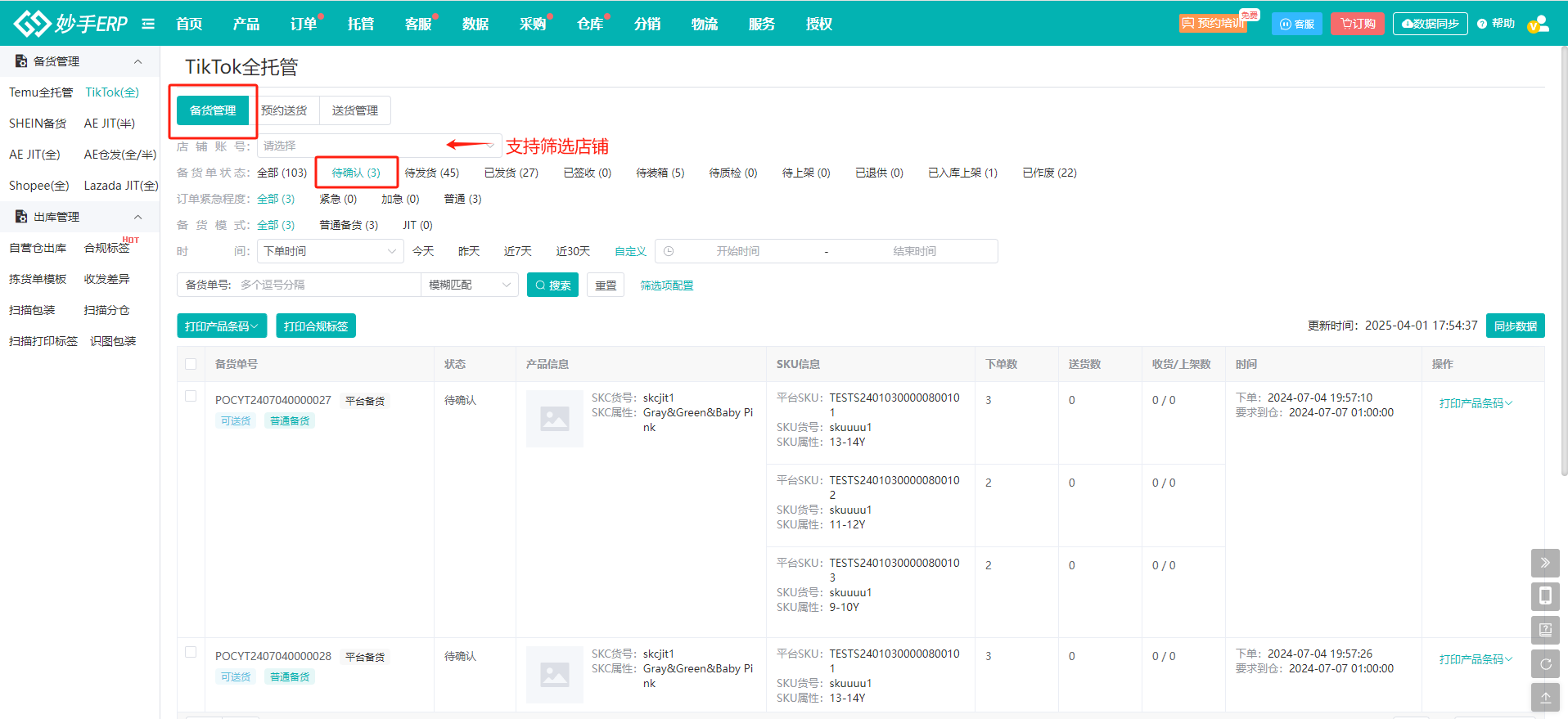
Task: Select the 近7天 time shortcut
Action: 518,251
